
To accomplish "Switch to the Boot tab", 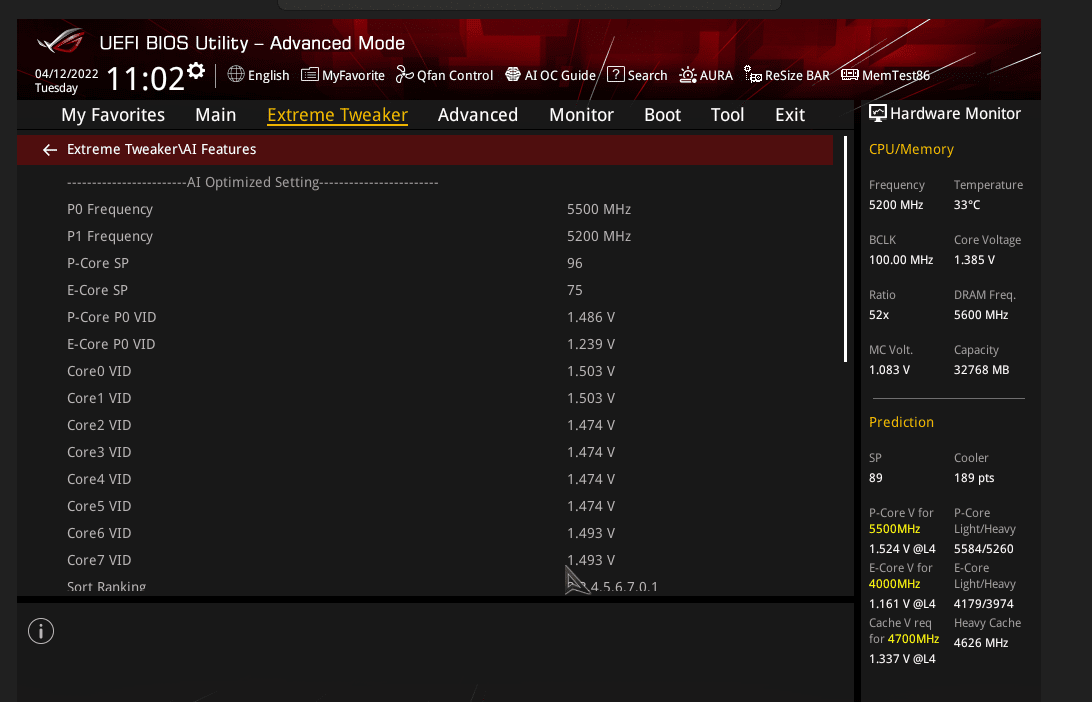I will pyautogui.click(x=662, y=115).
